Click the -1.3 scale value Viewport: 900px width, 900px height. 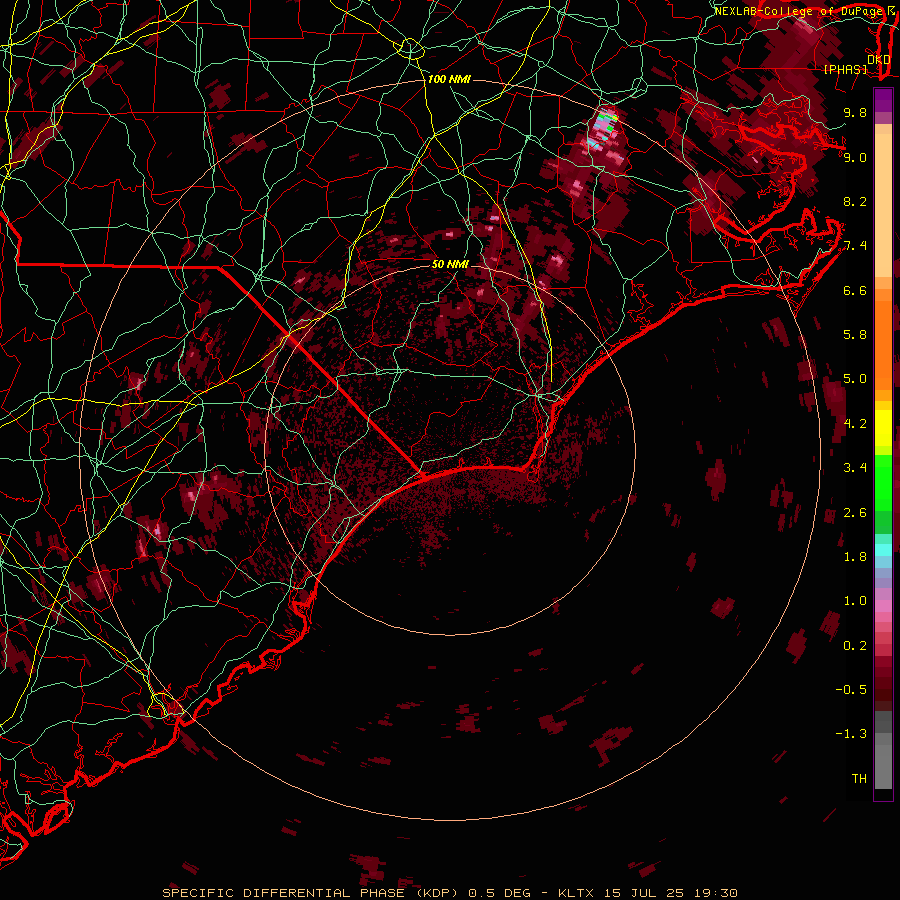[x=851, y=734]
